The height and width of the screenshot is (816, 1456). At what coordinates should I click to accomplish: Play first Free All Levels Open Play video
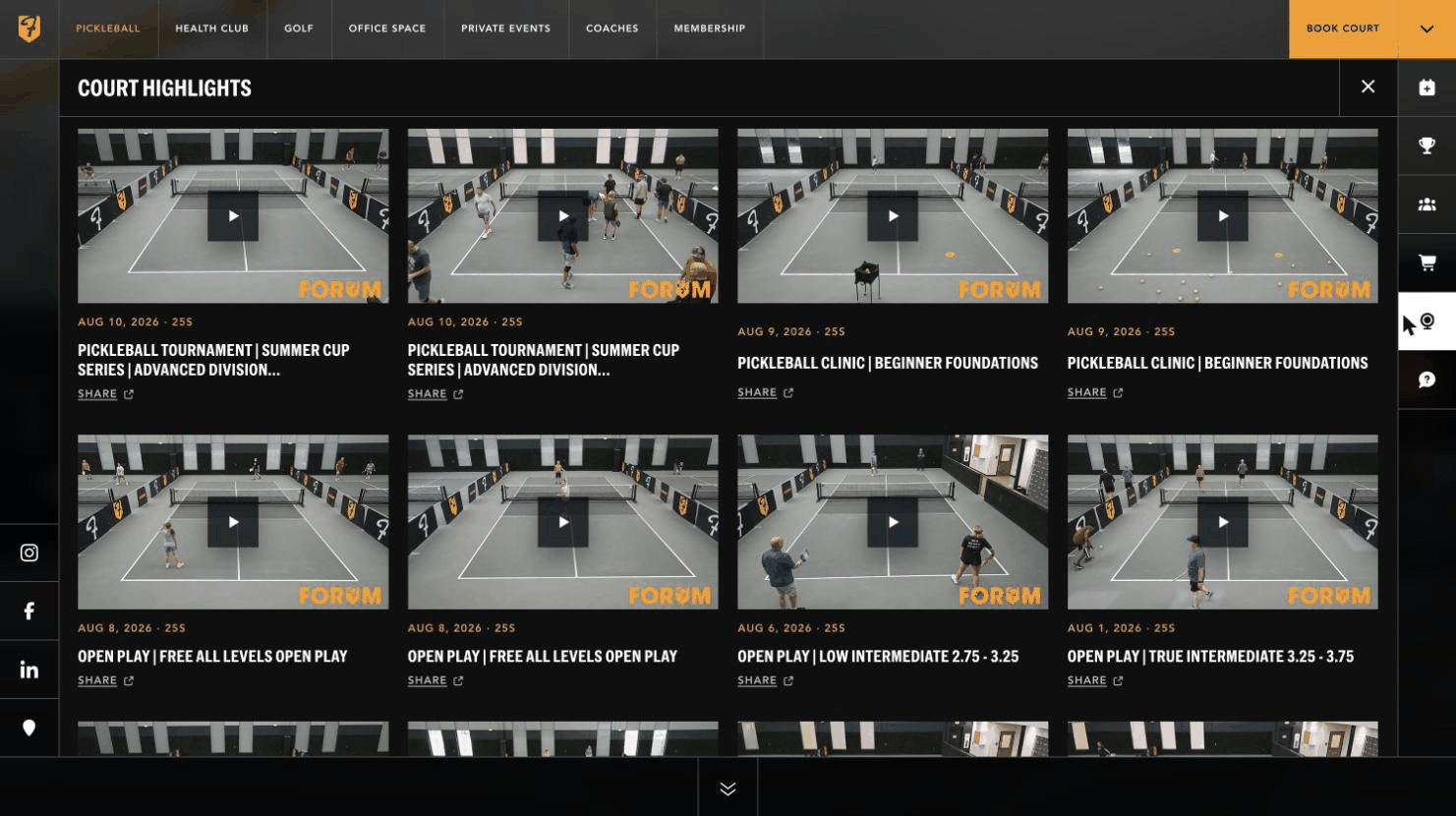pos(233,522)
